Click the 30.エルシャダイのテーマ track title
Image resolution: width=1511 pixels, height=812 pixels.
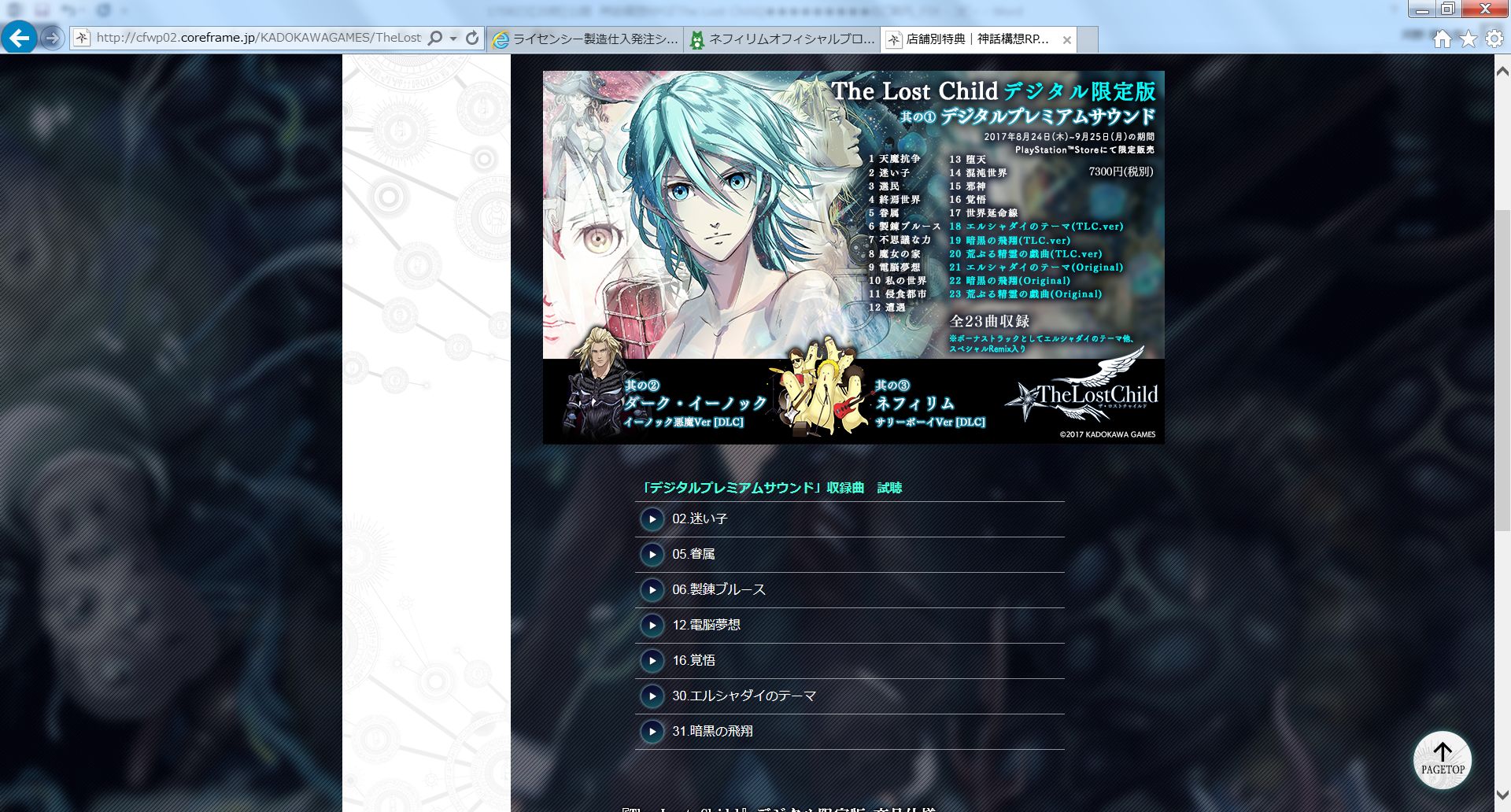pos(744,696)
